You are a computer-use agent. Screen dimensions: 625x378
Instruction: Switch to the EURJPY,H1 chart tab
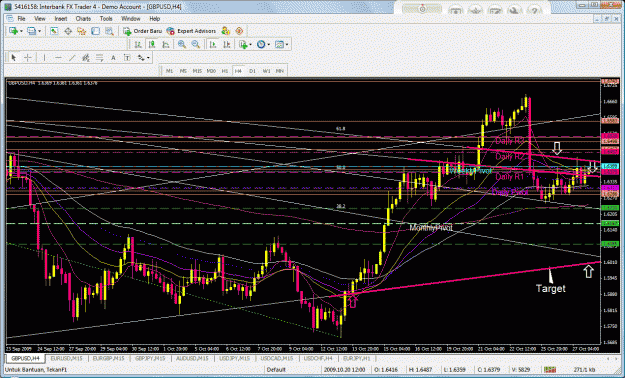pos(357,358)
